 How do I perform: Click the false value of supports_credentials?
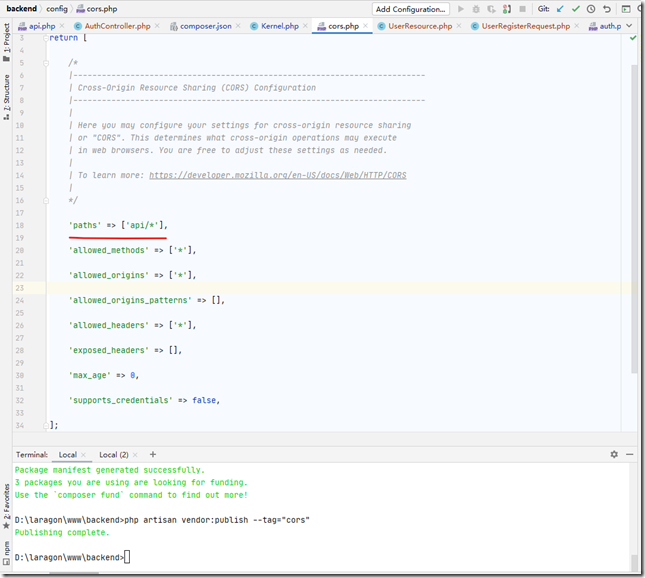pos(204,400)
